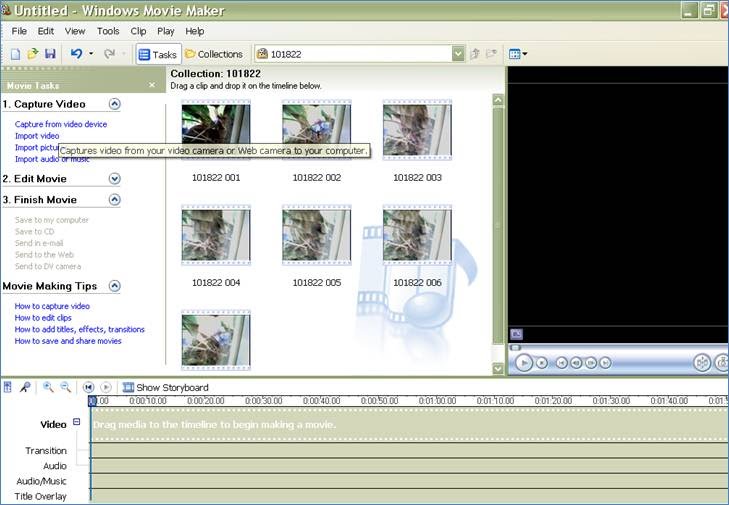Viewport: 729px width, 505px height.
Task: Click the Split clip button on monitor
Action: point(702,363)
